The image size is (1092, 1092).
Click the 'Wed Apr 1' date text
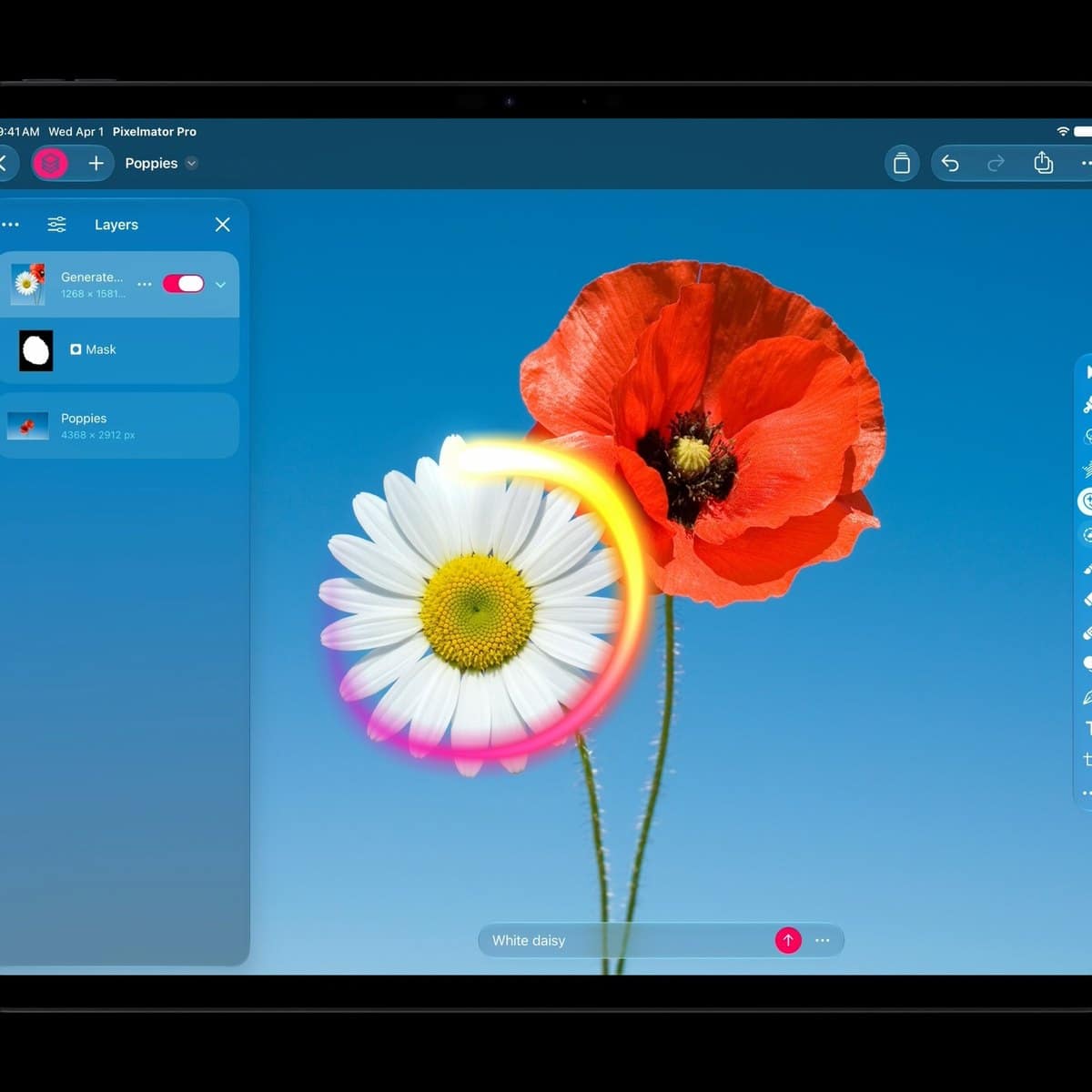point(76,132)
